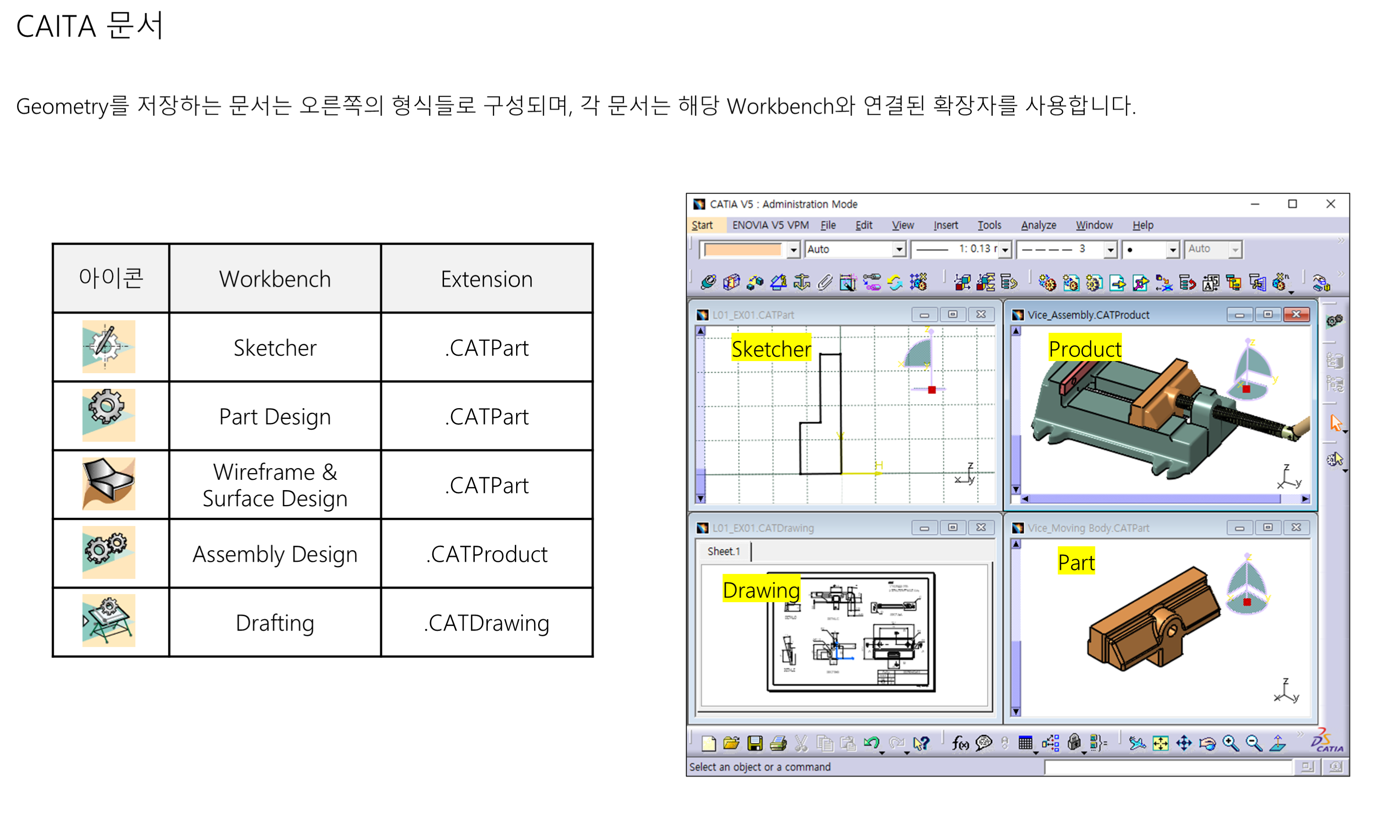Click the Save diskette icon

pyautogui.click(x=754, y=743)
